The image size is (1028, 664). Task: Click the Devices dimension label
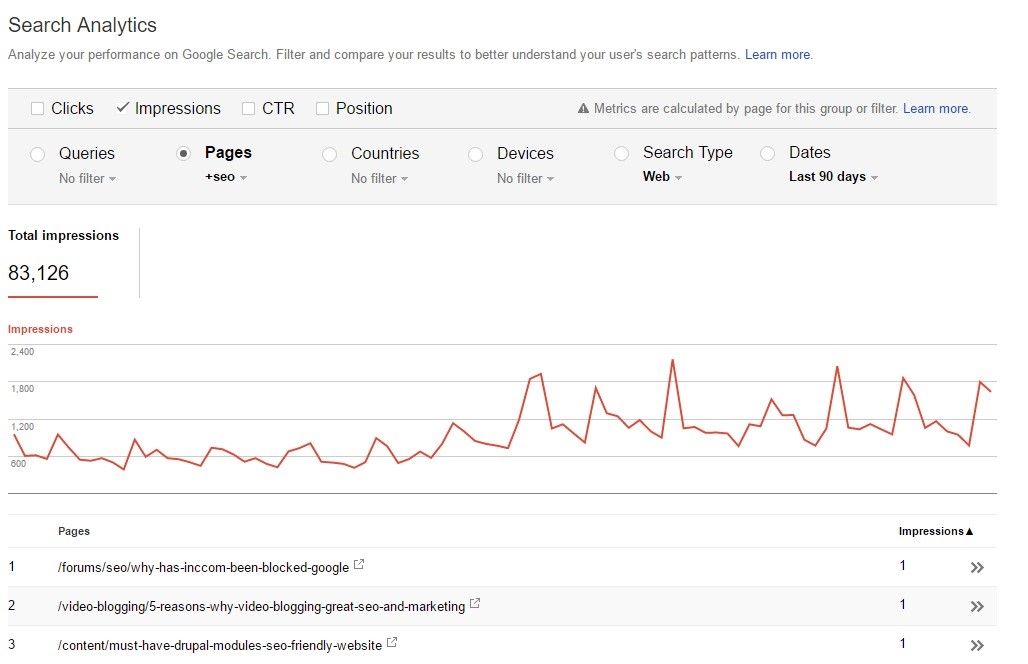tap(525, 153)
